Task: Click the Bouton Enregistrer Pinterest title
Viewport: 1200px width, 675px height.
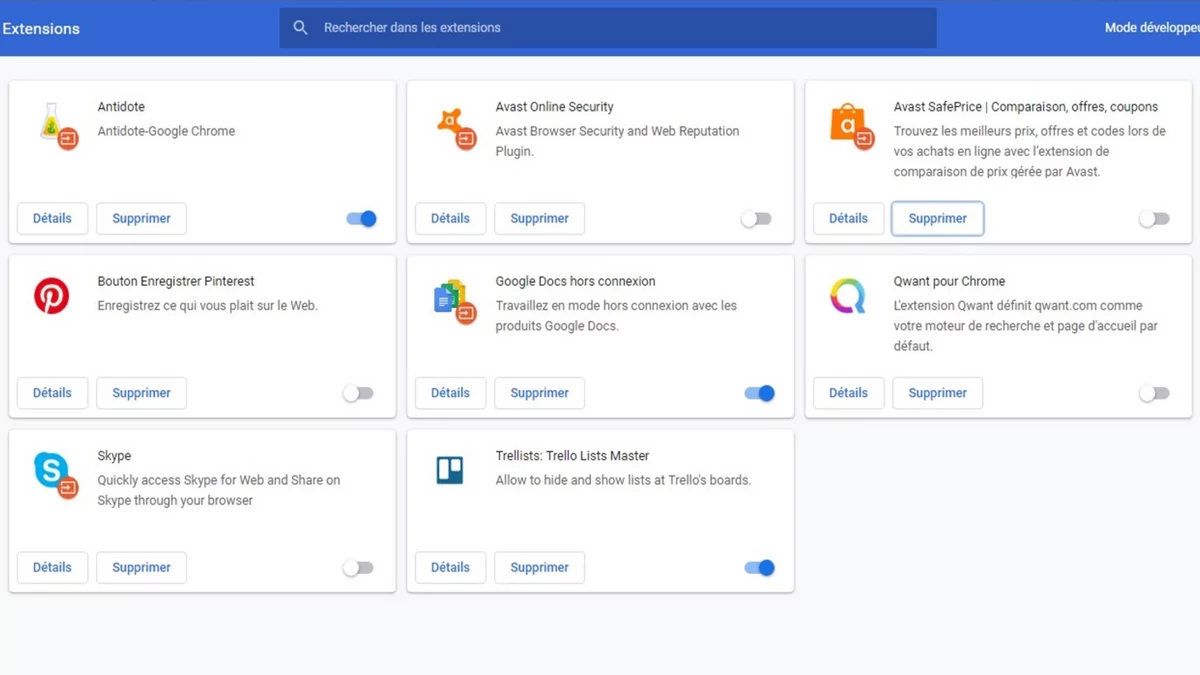Action: tap(176, 281)
